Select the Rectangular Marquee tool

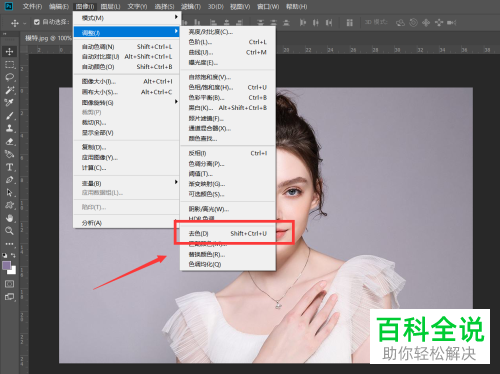coord(9,64)
